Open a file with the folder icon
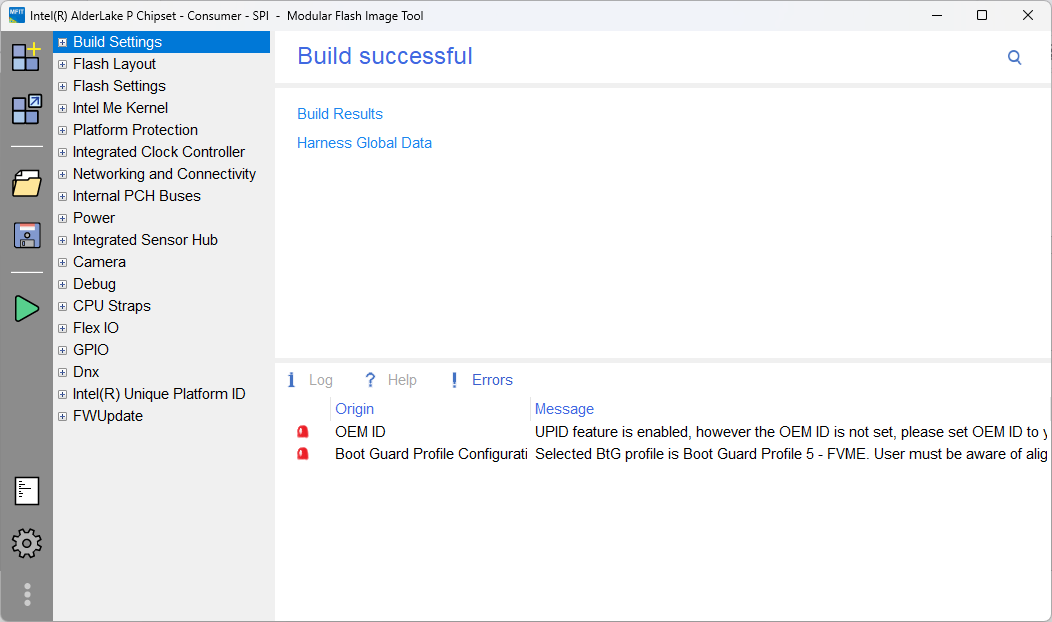Image resolution: width=1052 pixels, height=622 pixels. (x=26, y=183)
